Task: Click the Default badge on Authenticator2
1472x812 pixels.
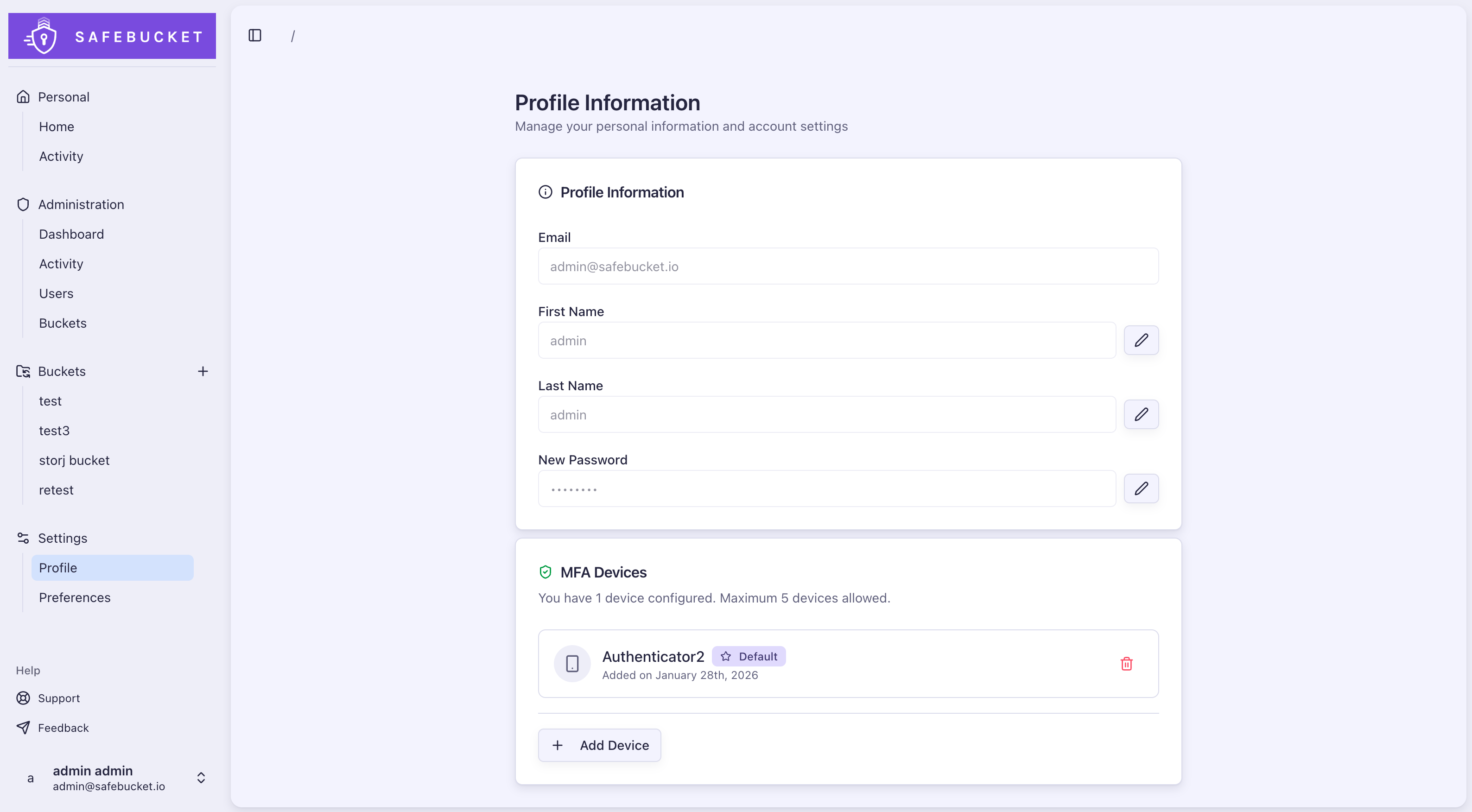Action: tap(749, 656)
